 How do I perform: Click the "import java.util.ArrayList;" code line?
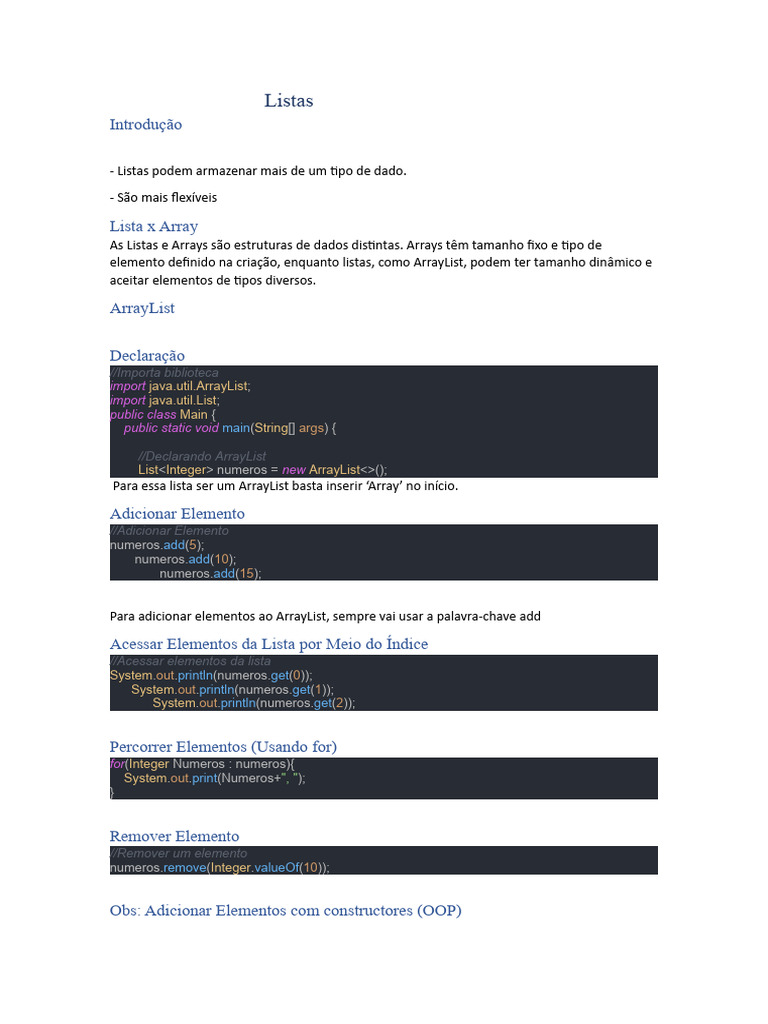tap(180, 386)
